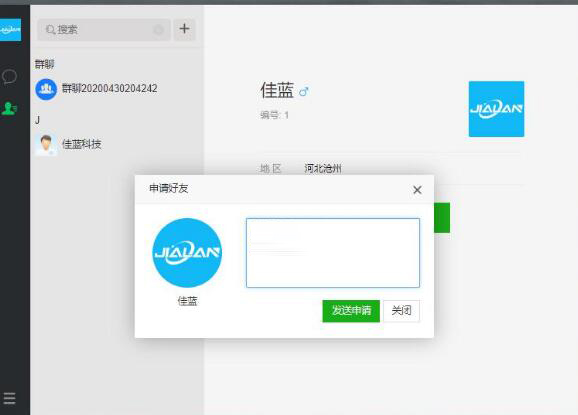Clear the search field with the round icon

[x=159, y=30]
